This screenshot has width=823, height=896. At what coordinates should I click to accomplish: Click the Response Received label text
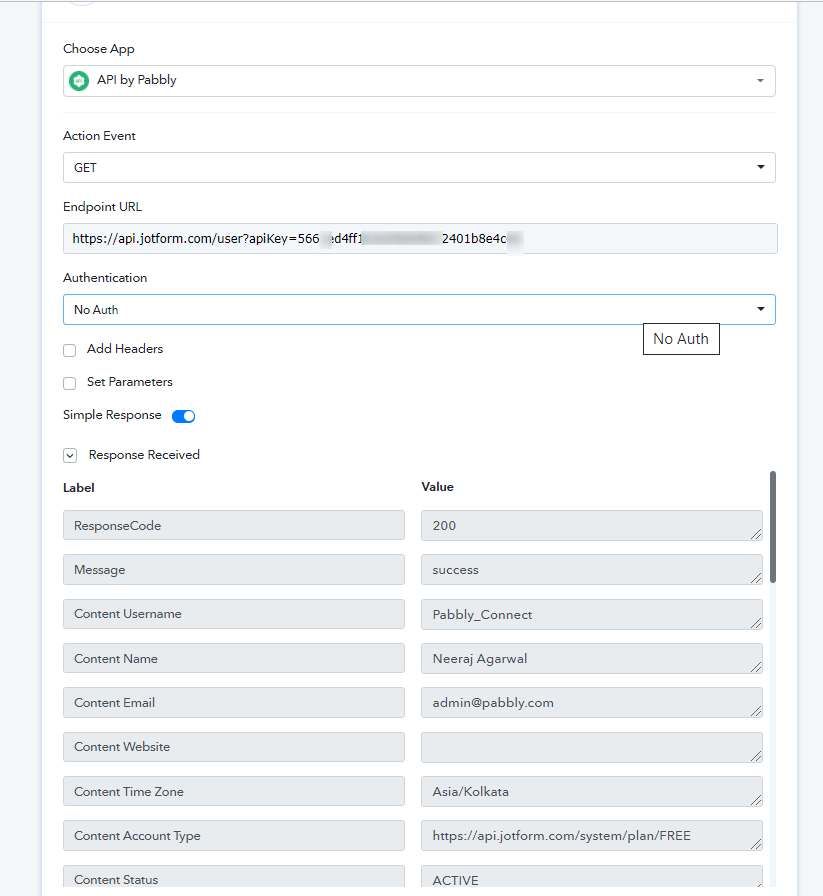144,455
